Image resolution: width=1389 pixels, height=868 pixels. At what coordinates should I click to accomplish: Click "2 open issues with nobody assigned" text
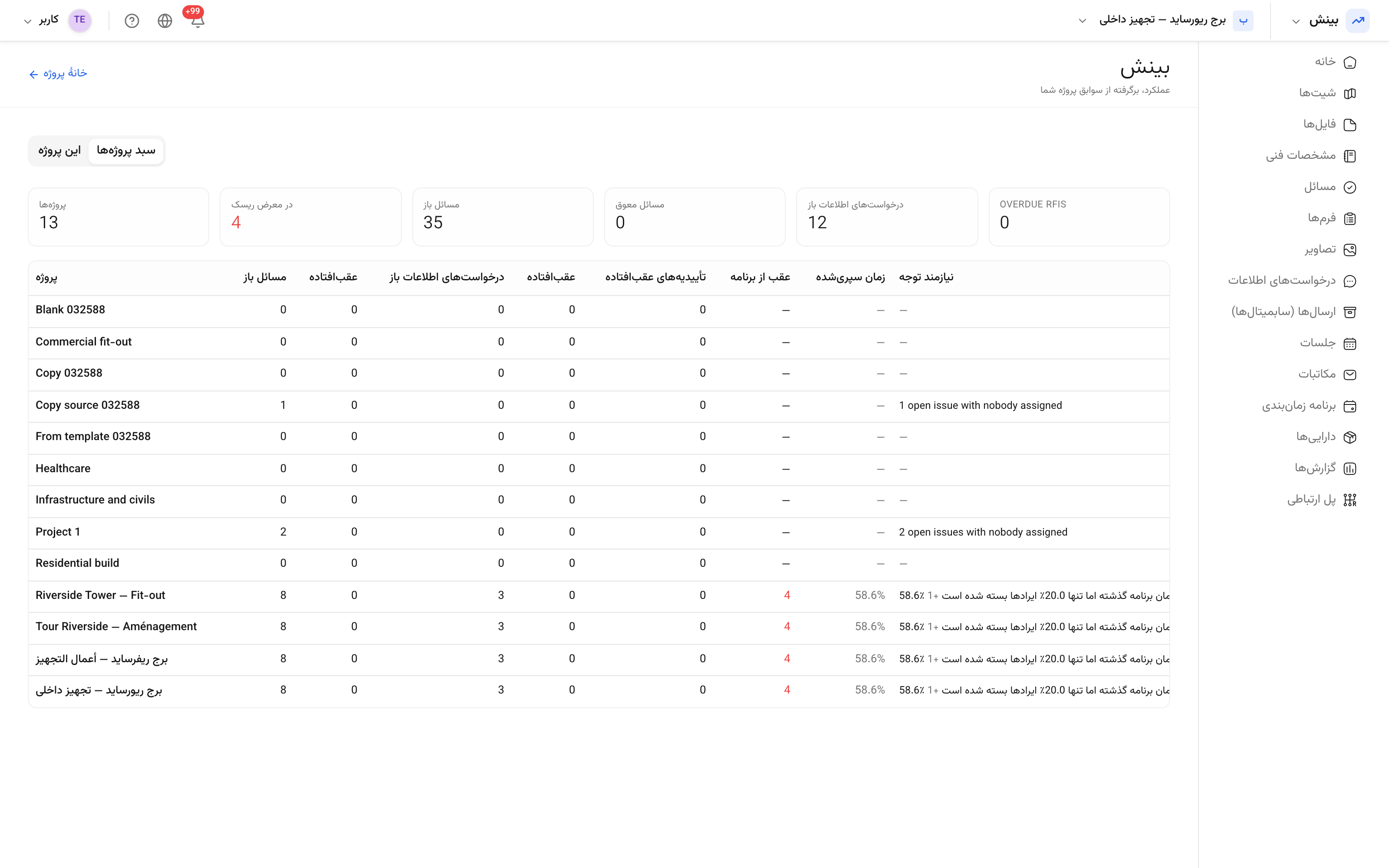tap(983, 532)
